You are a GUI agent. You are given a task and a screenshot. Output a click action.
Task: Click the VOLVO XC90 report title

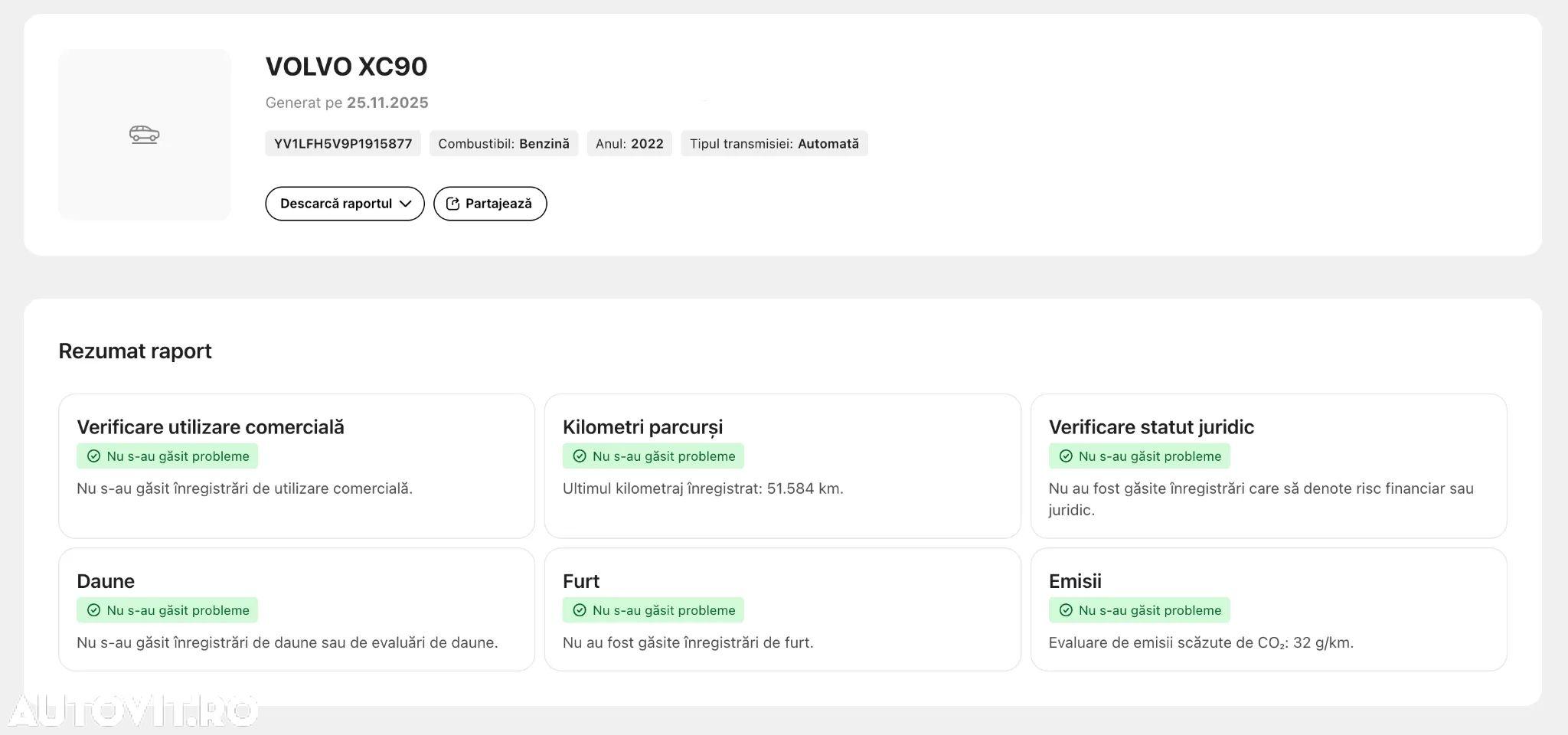(x=346, y=67)
